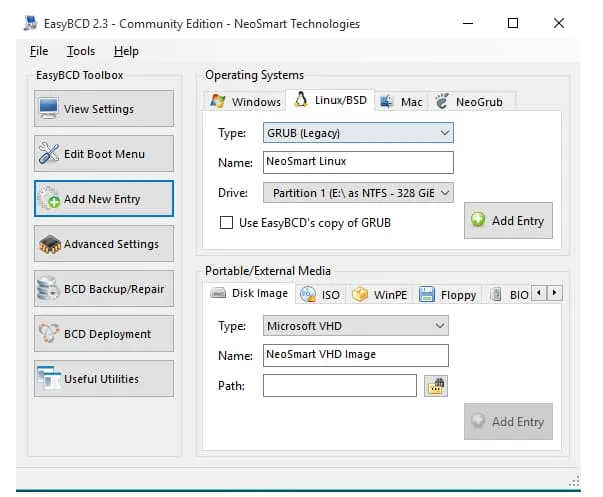603x497 pixels.
Task: Open the File menu
Action: [39, 51]
